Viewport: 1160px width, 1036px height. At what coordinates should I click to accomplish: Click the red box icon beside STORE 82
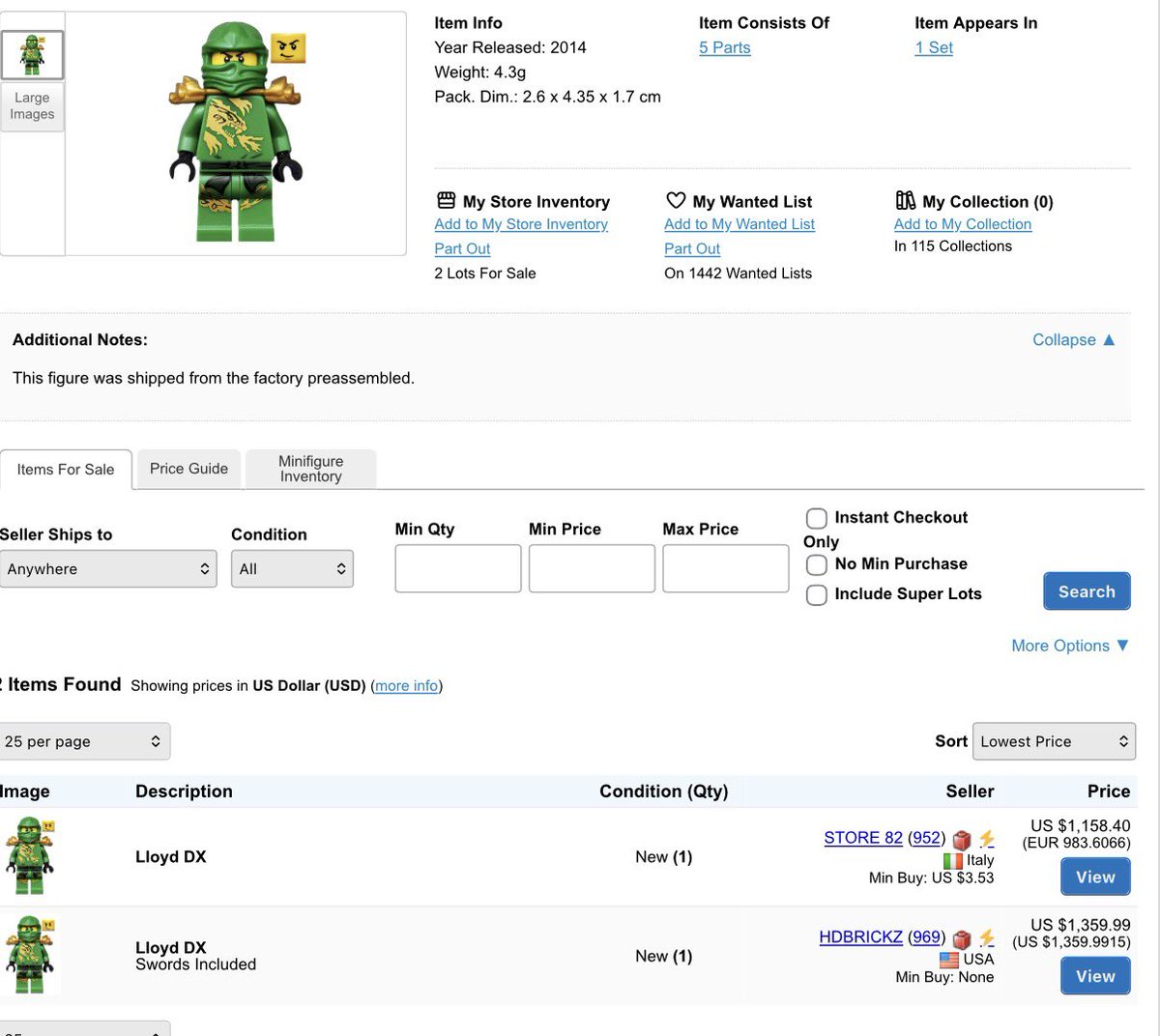tap(962, 839)
